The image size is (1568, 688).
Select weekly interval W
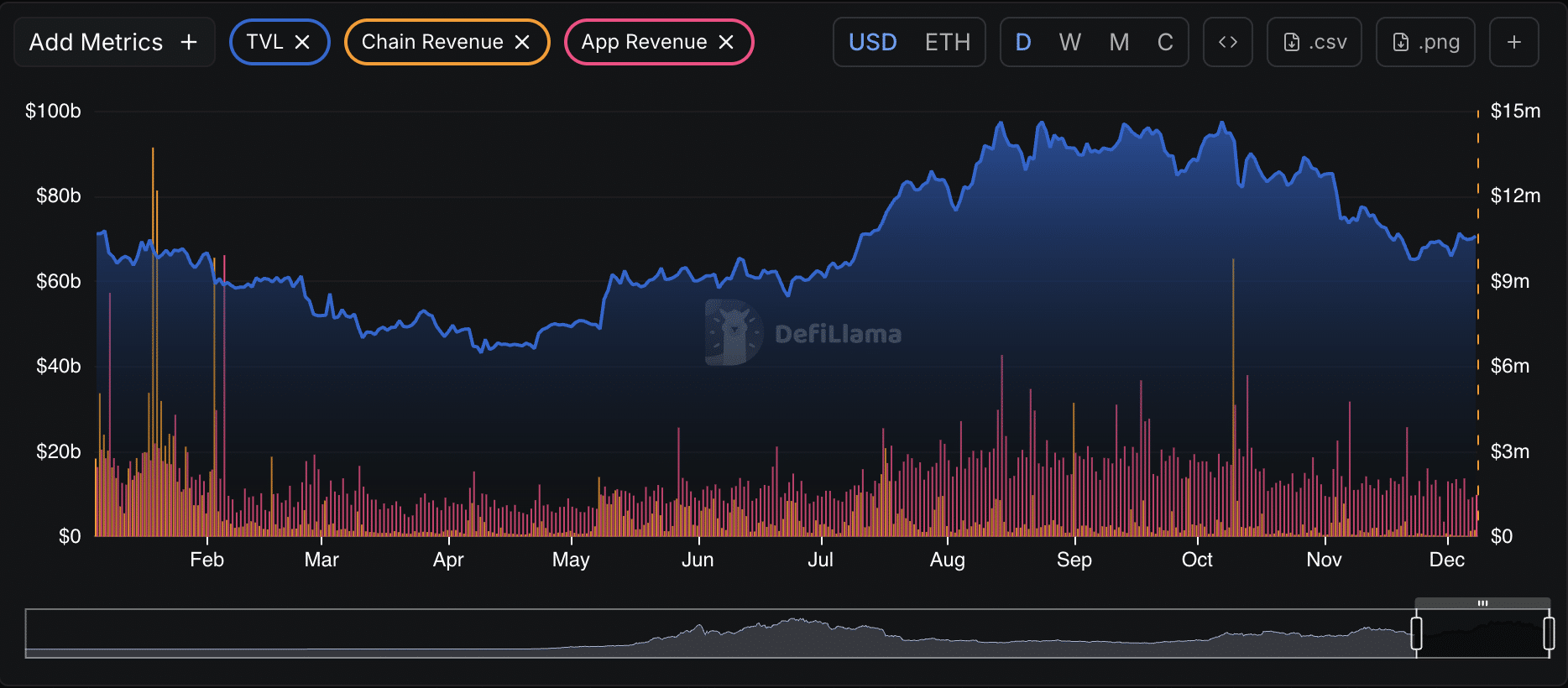pos(1069,42)
